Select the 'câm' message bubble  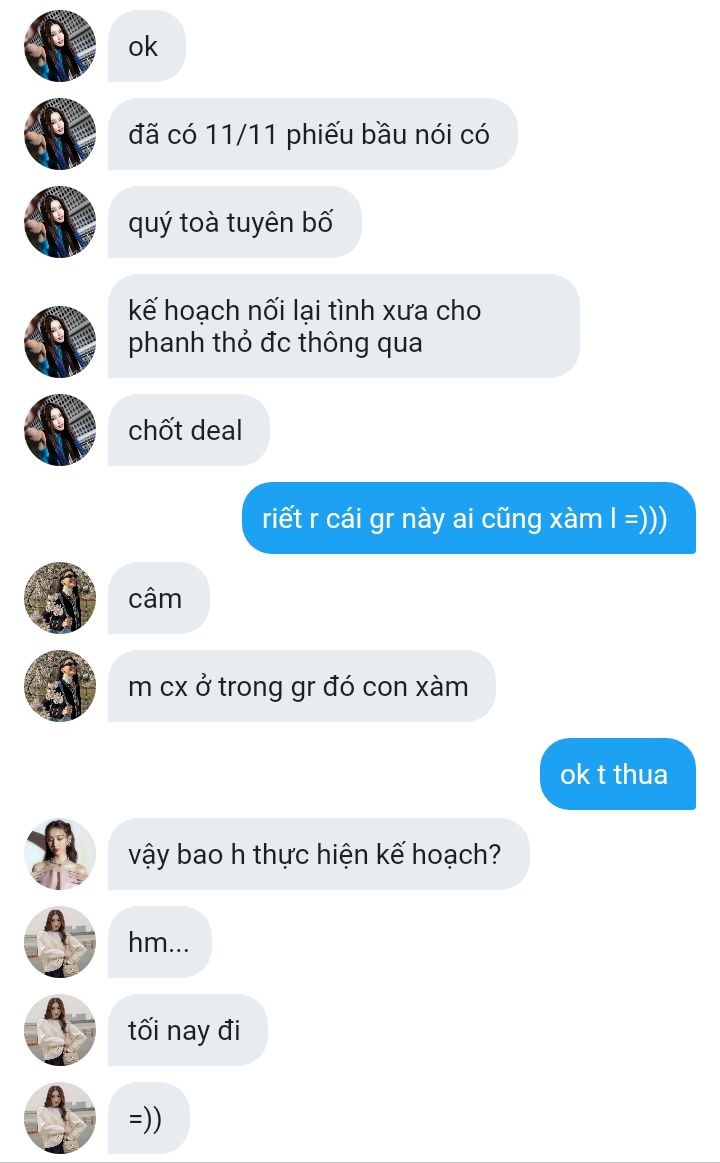point(159,598)
